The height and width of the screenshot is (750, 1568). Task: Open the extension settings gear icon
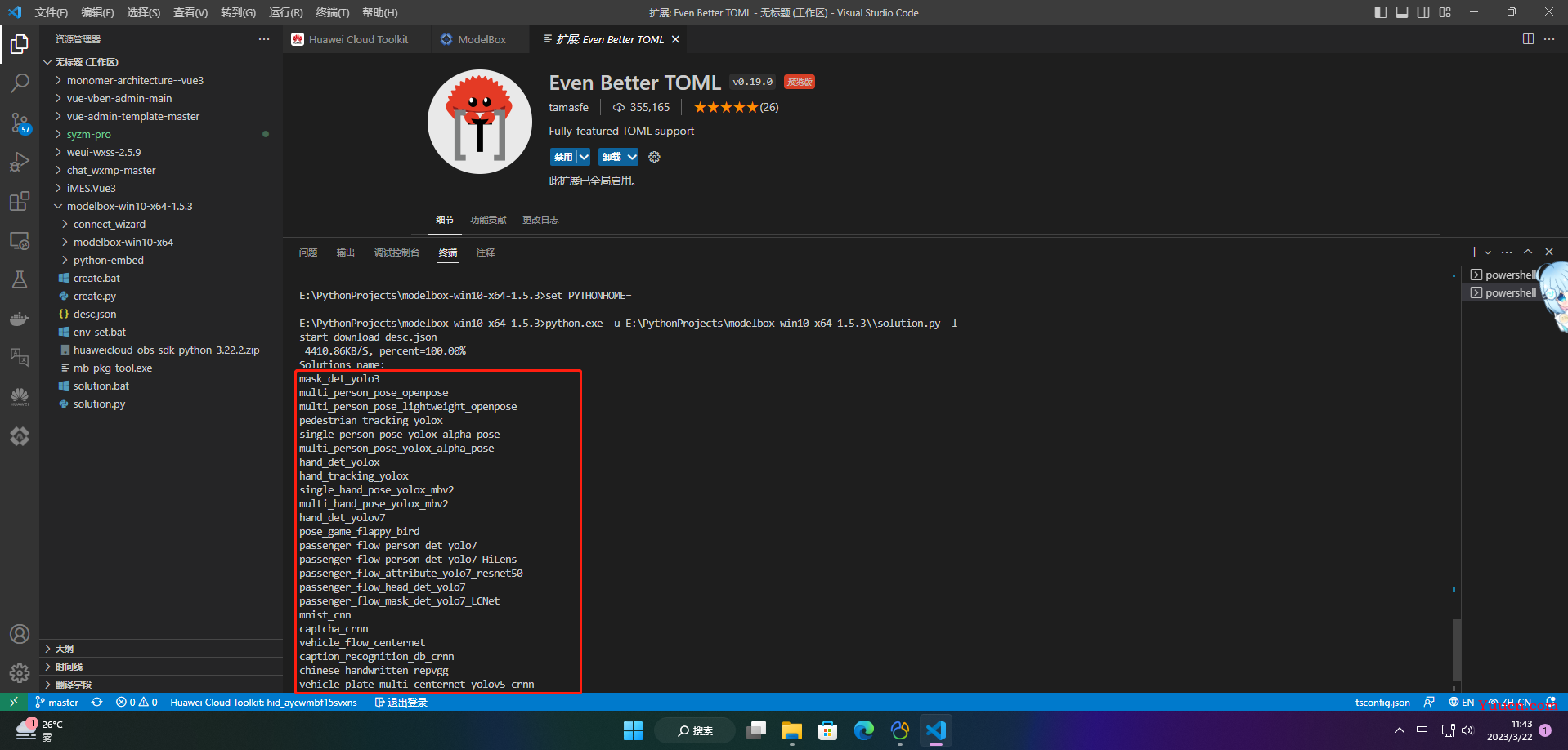point(654,157)
